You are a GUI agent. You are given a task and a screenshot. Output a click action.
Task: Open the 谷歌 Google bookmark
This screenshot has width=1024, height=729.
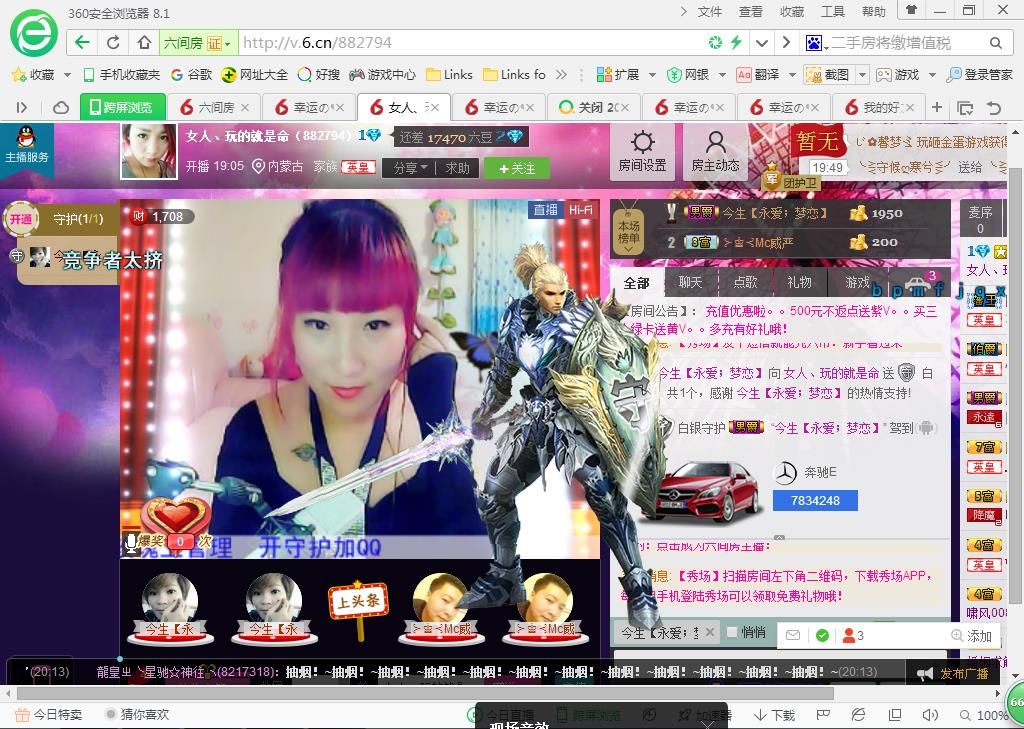[191, 75]
